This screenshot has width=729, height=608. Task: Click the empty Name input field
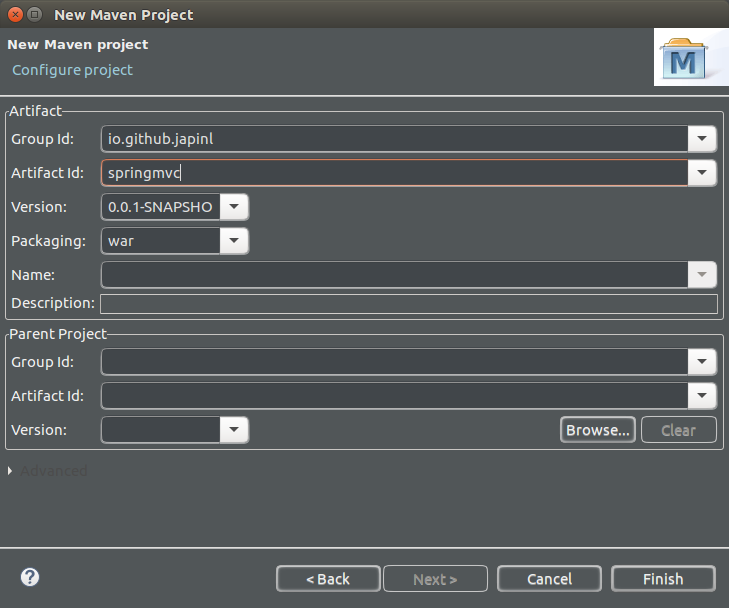[x=394, y=274]
